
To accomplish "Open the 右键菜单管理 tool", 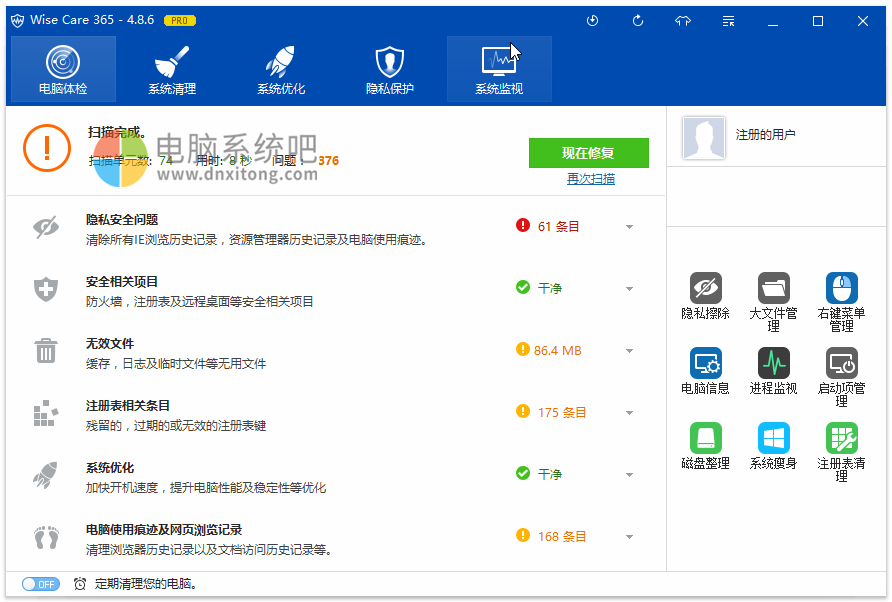I will click(841, 302).
